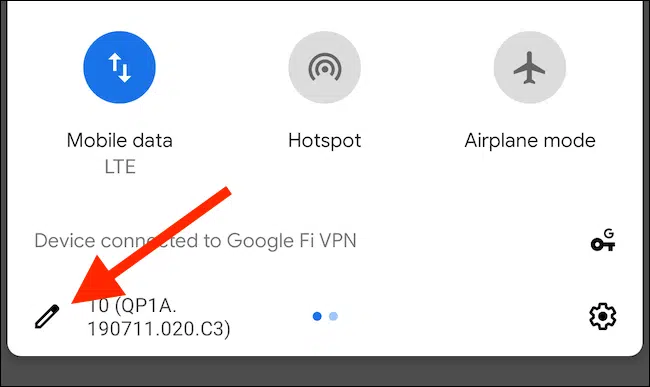Select first page indicator dot
The image size is (650, 387).
tap(317, 317)
